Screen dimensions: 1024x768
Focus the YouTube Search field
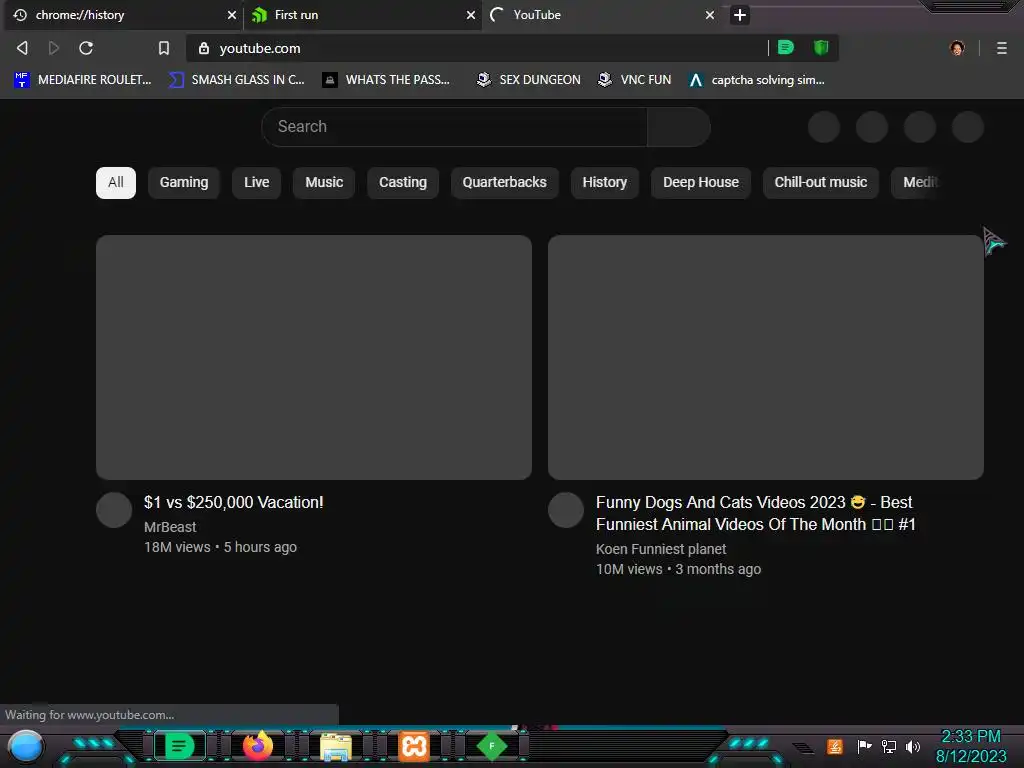[x=455, y=127]
